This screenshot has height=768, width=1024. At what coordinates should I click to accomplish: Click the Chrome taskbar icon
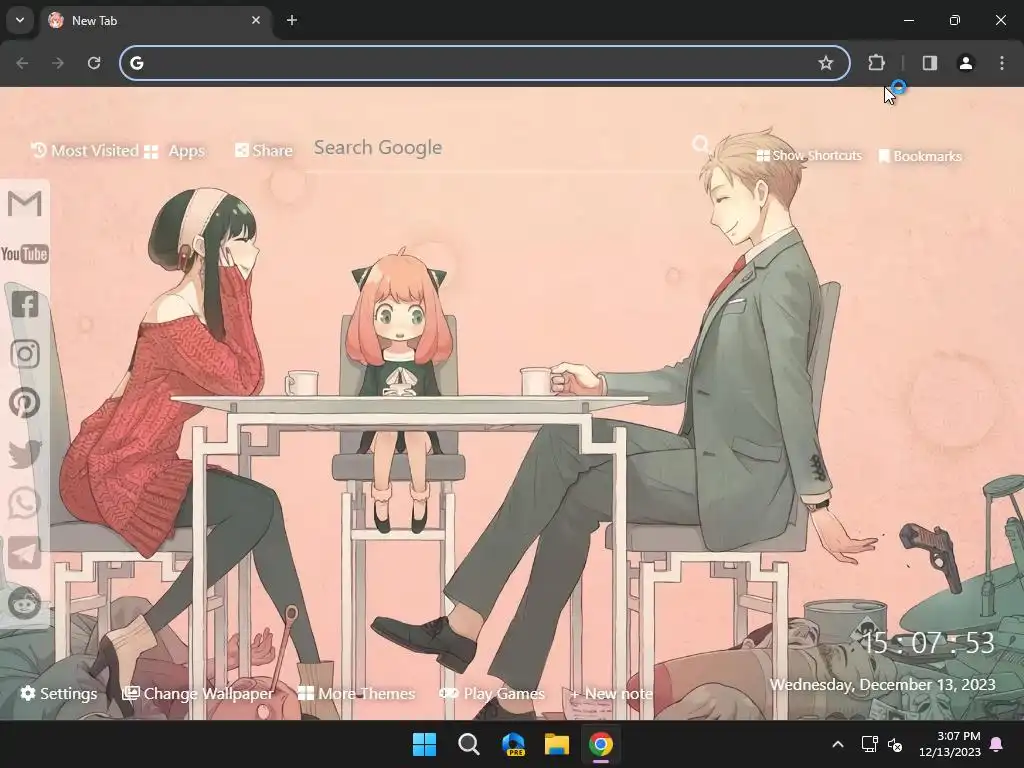pos(601,744)
